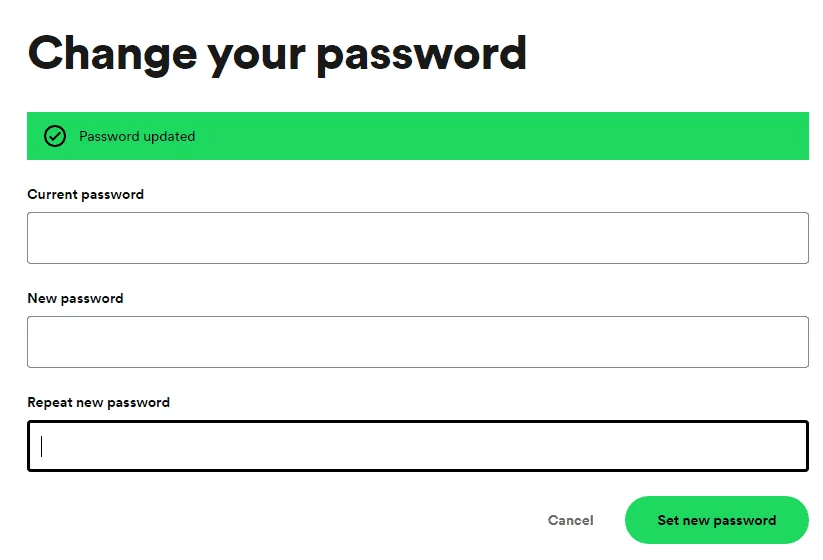Screen dimensions: 823x560
Task: Click the checkmark icon in the green banner
Action: [55, 136]
